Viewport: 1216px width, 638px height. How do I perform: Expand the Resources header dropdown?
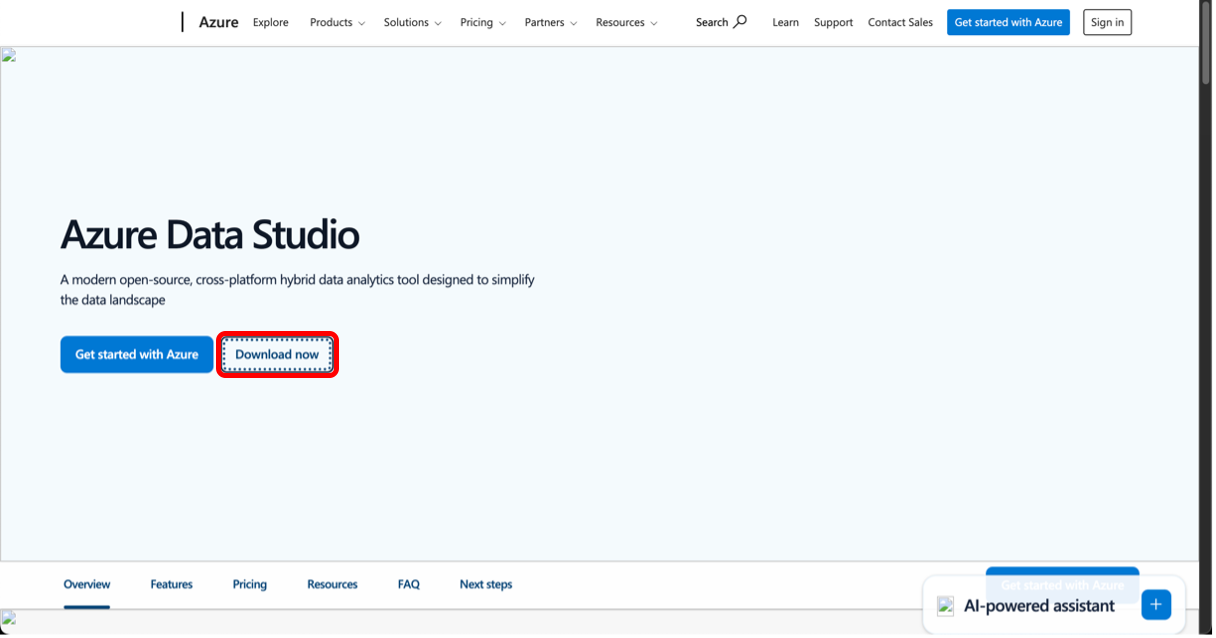tap(626, 22)
